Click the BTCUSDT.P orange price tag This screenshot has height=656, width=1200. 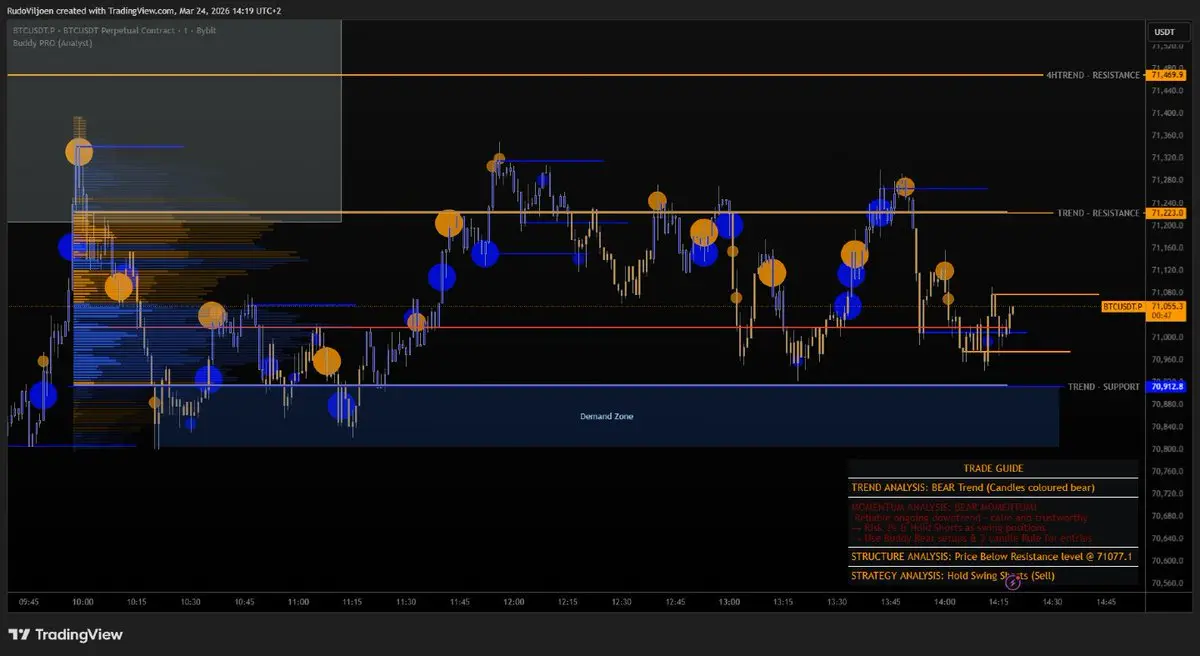point(1122,305)
